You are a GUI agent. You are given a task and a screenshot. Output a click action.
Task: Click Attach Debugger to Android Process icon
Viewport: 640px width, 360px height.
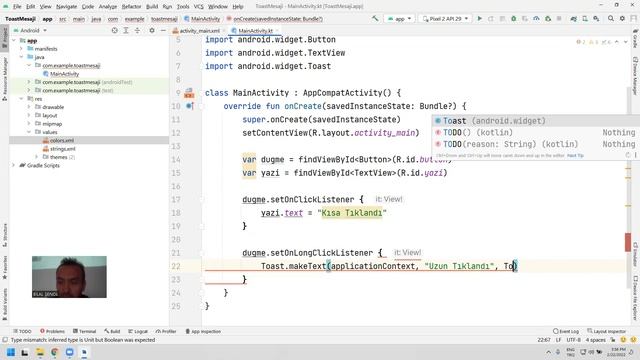[x=548, y=19]
